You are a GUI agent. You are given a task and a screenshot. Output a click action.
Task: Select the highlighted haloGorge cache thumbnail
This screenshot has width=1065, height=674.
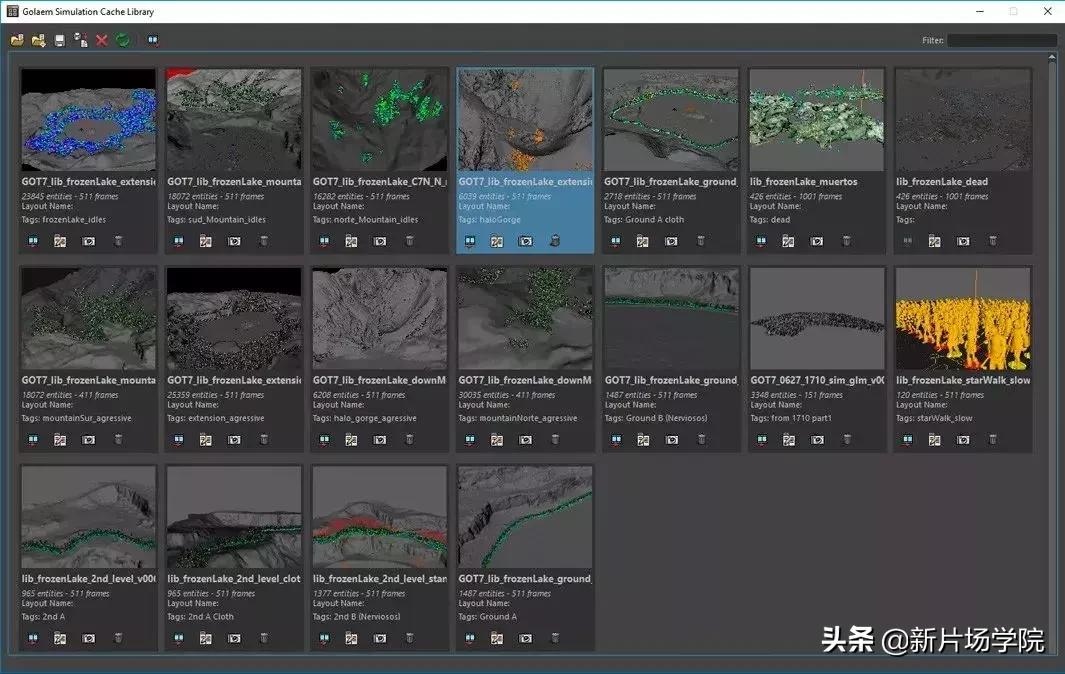click(x=525, y=120)
